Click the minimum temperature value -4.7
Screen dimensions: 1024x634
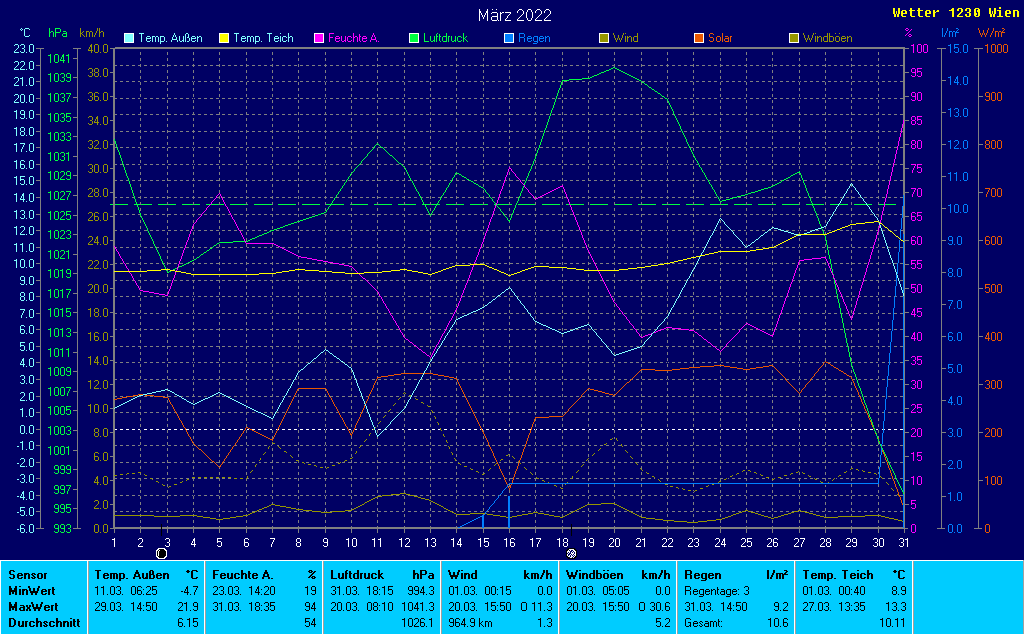pos(189,591)
